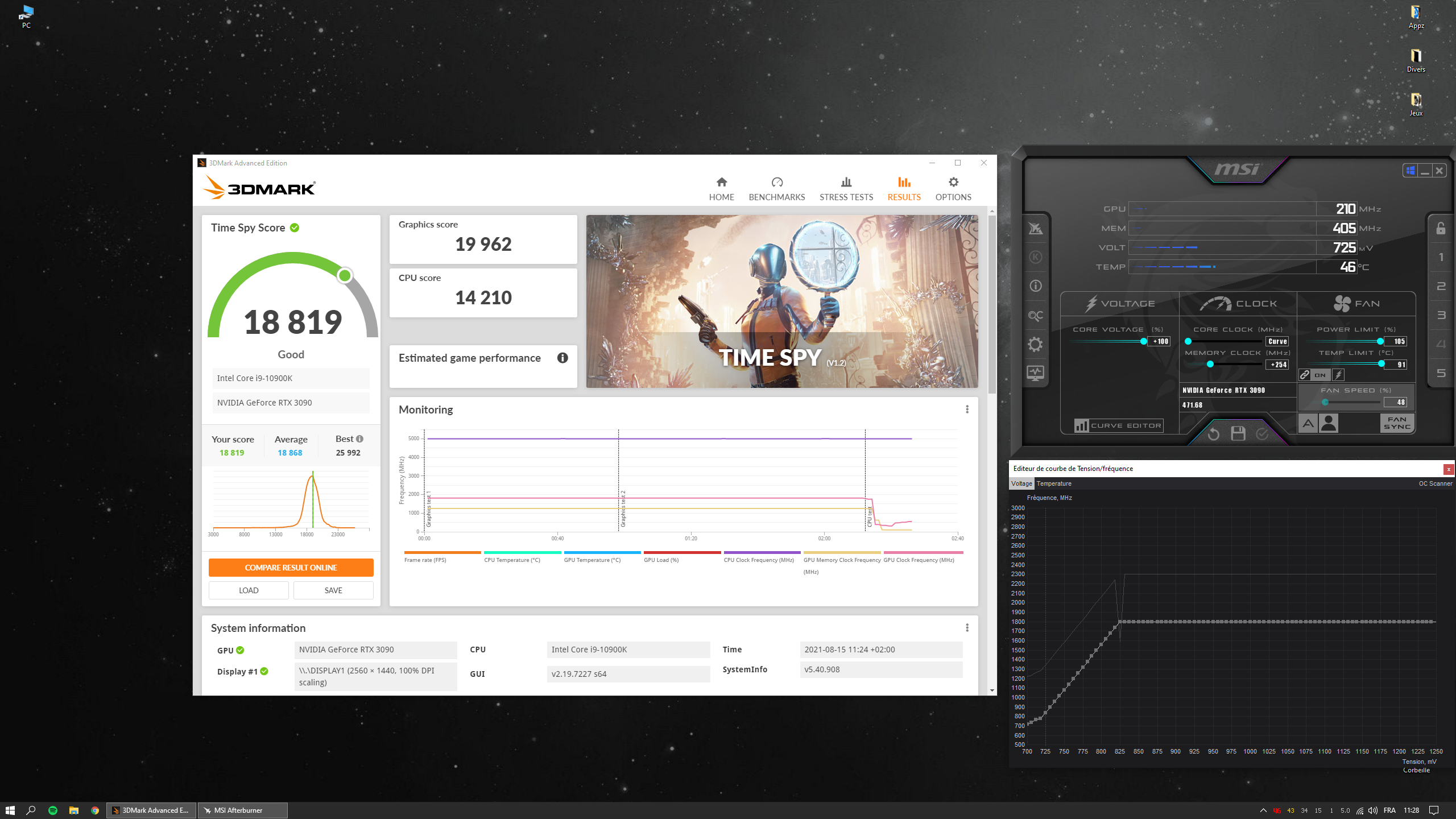
Task: Click the Save button in 3DMark
Action: point(333,590)
